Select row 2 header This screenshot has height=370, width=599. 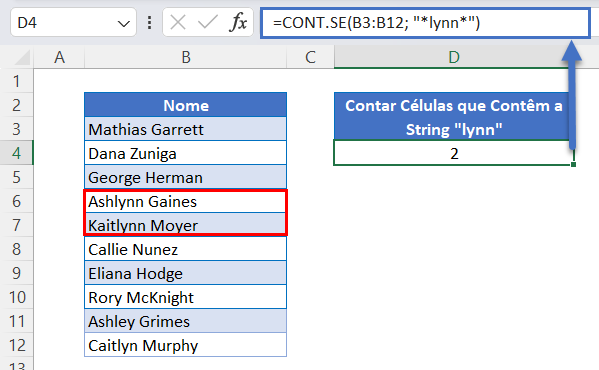click(16, 105)
